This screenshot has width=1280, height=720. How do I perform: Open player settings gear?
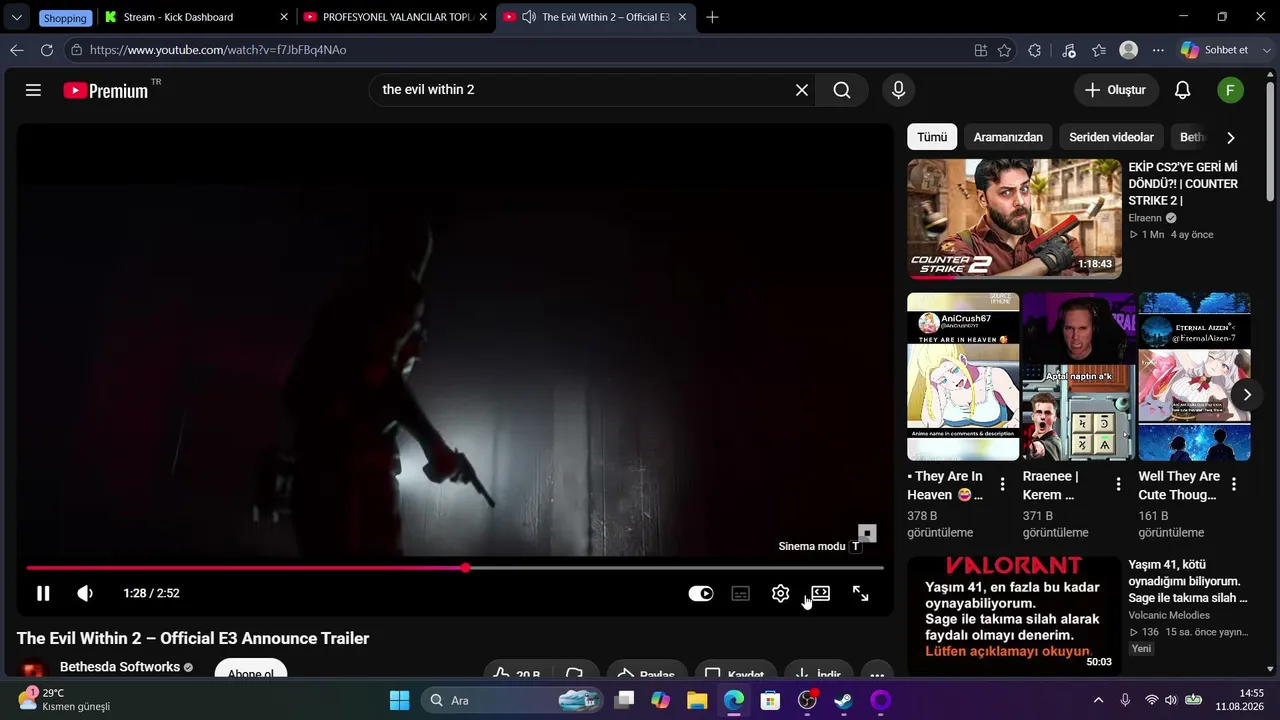click(x=781, y=593)
